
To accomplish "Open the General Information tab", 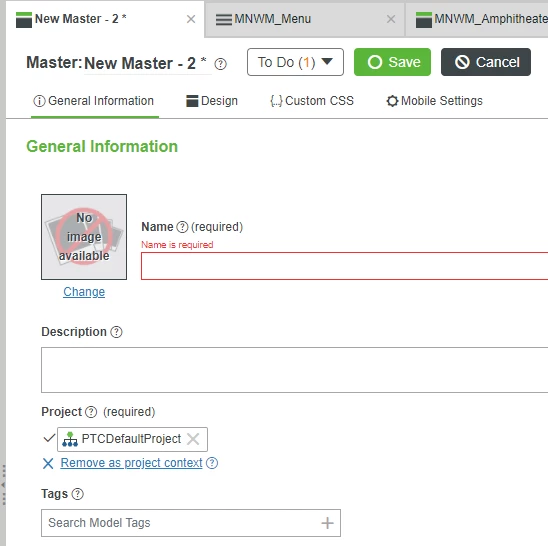I will click(94, 101).
